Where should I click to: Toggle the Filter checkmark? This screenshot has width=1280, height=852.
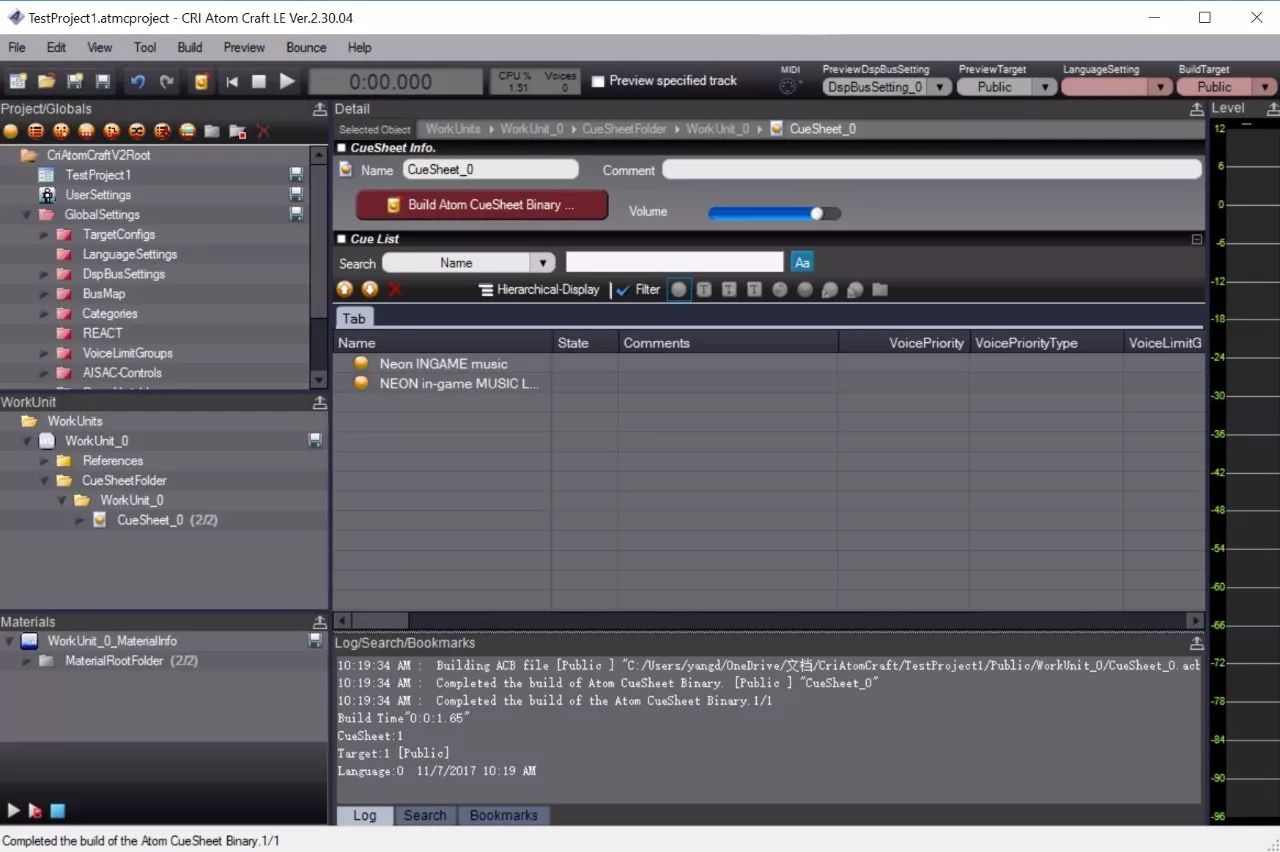click(x=623, y=290)
